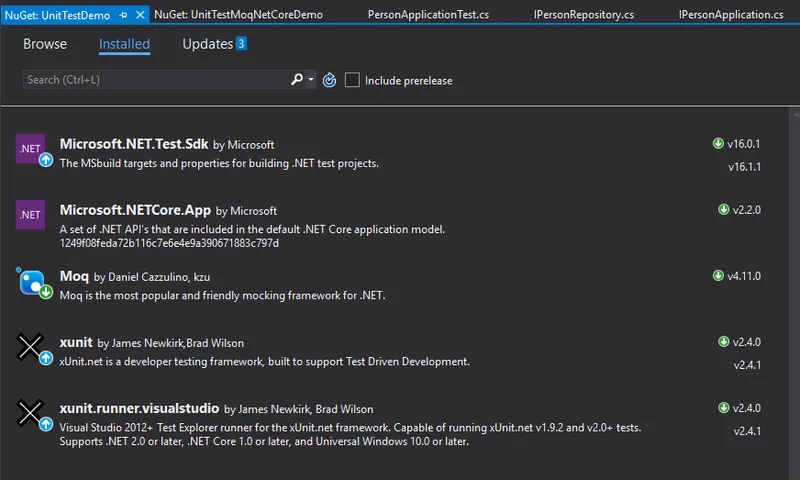The width and height of the screenshot is (800, 480).
Task: Select the Installed tab
Action: (x=124, y=44)
